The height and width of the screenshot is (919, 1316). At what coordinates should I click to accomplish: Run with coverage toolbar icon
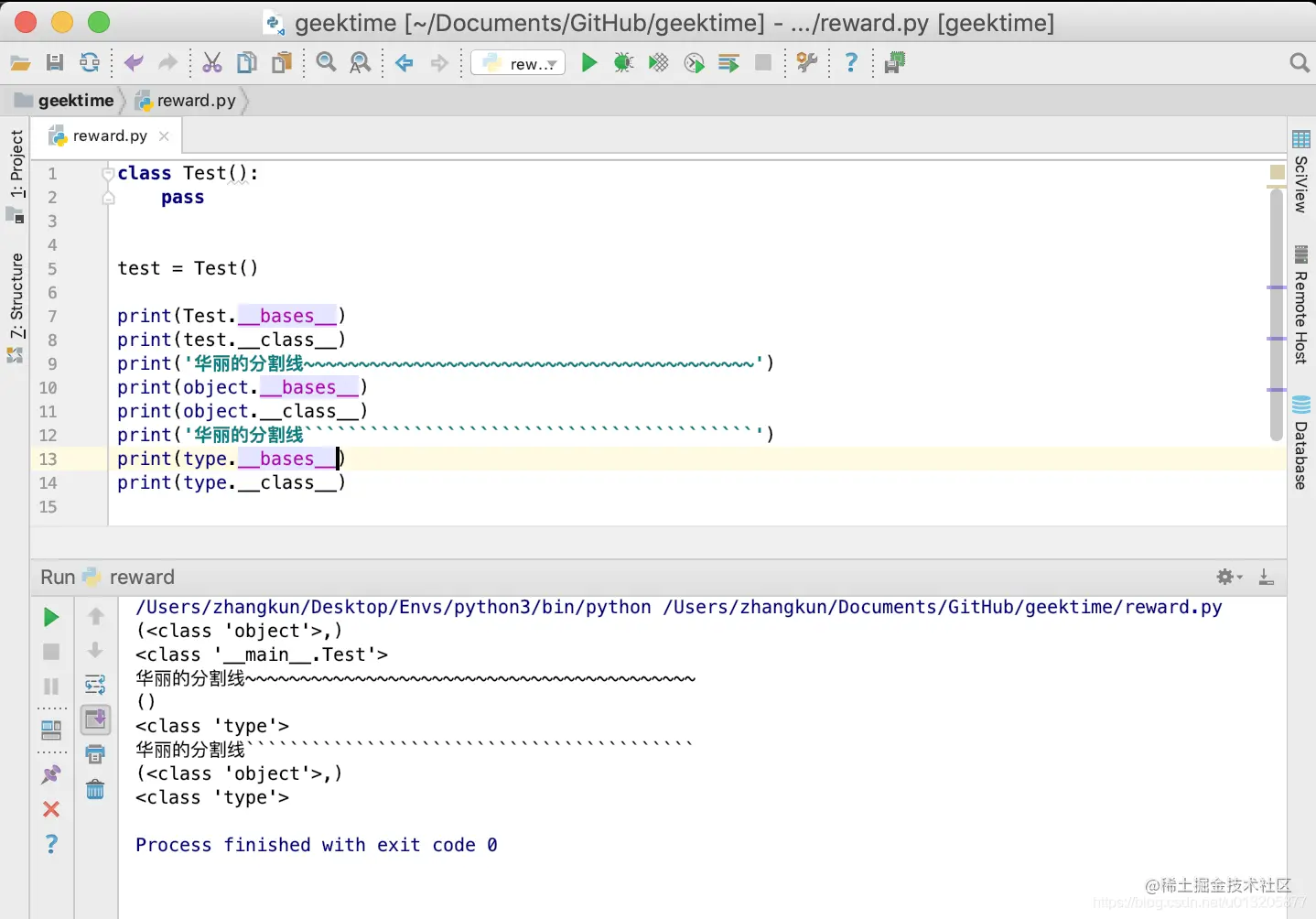click(x=658, y=63)
